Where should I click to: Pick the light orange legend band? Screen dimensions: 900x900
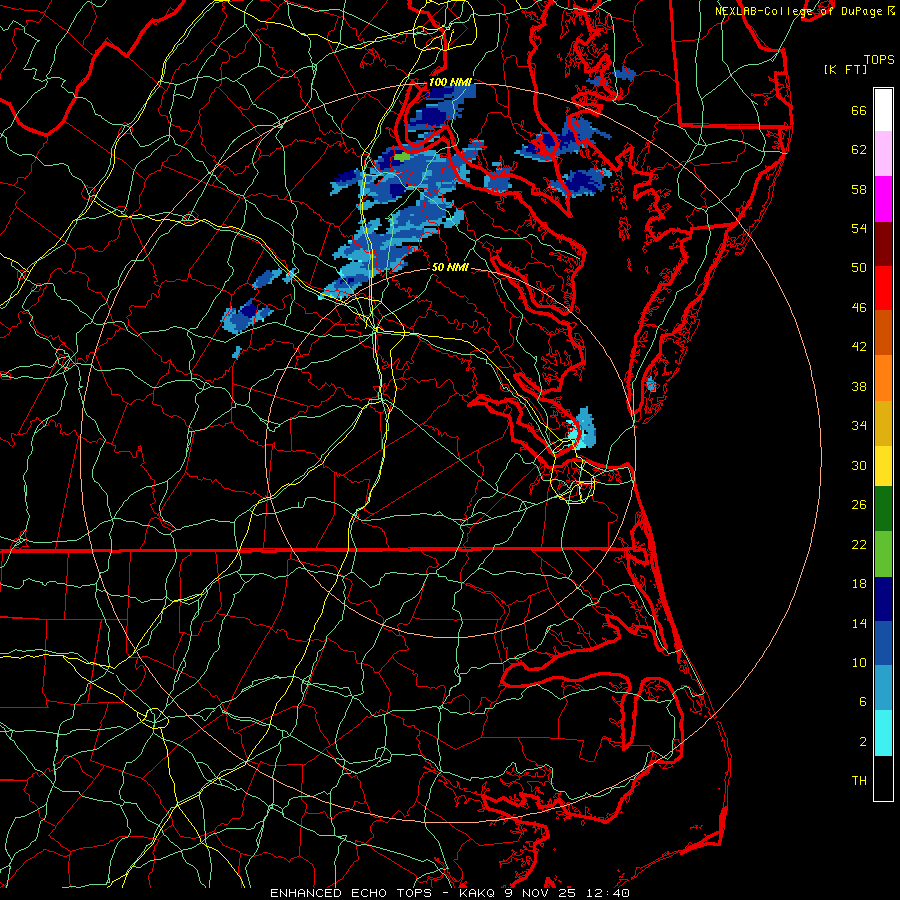tap(883, 378)
